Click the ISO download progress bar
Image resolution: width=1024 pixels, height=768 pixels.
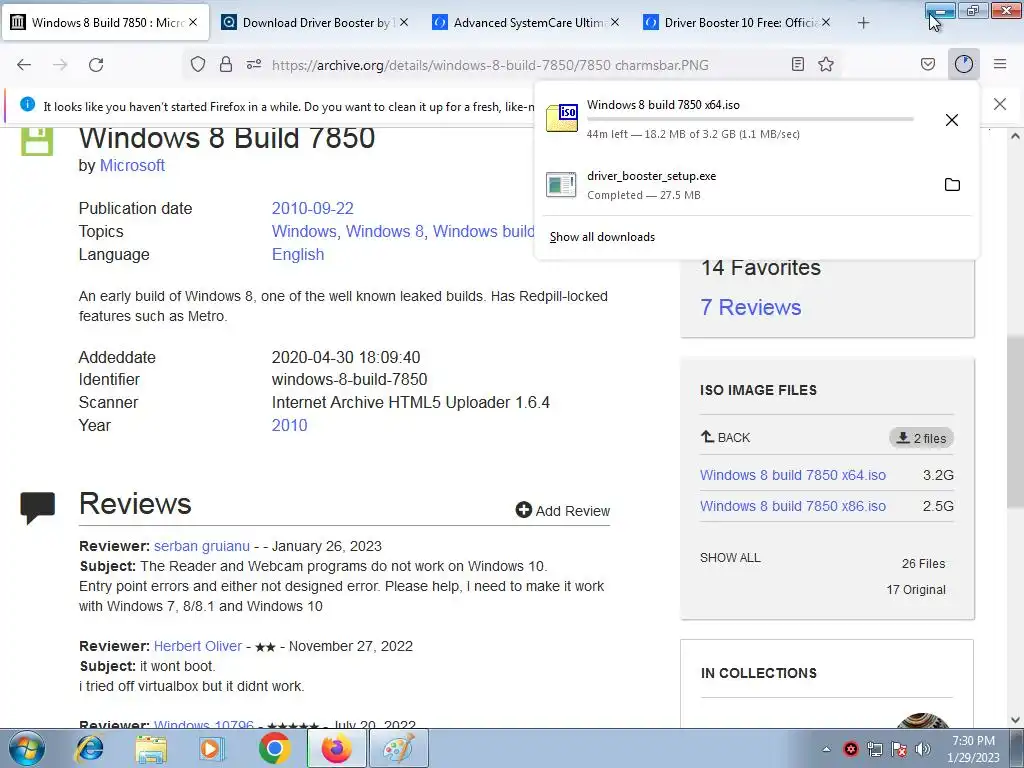pos(750,119)
